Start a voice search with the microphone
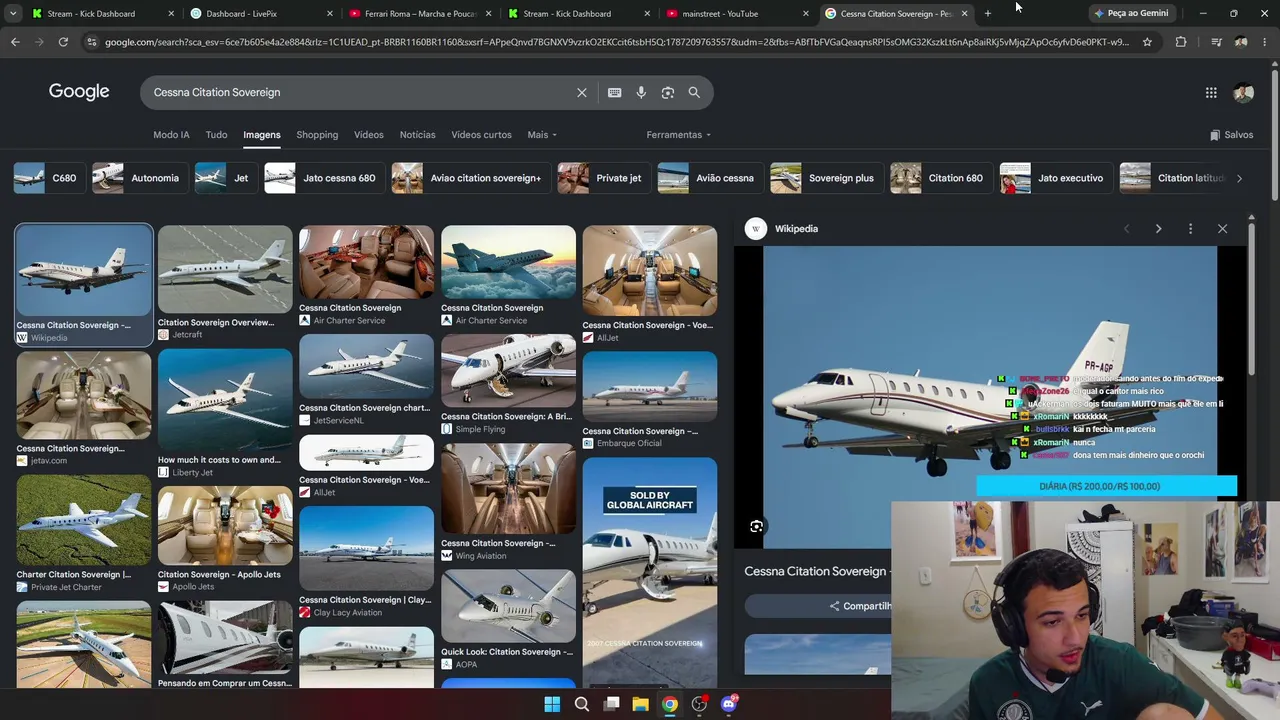Viewport: 1280px width, 720px height. (641, 92)
